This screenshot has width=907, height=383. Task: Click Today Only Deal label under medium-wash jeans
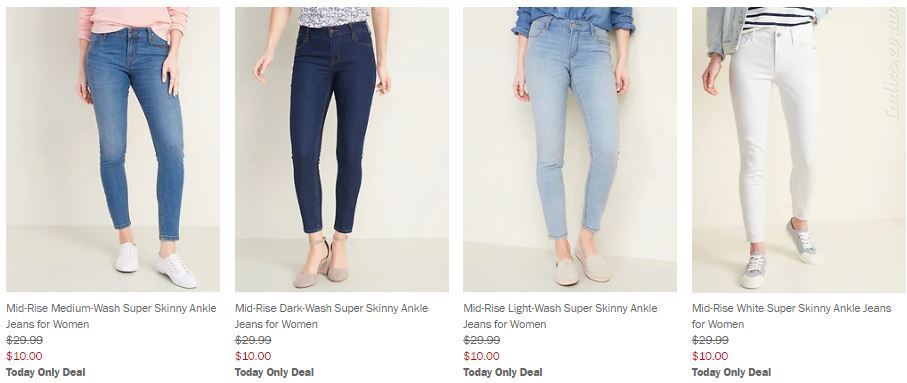click(x=46, y=372)
